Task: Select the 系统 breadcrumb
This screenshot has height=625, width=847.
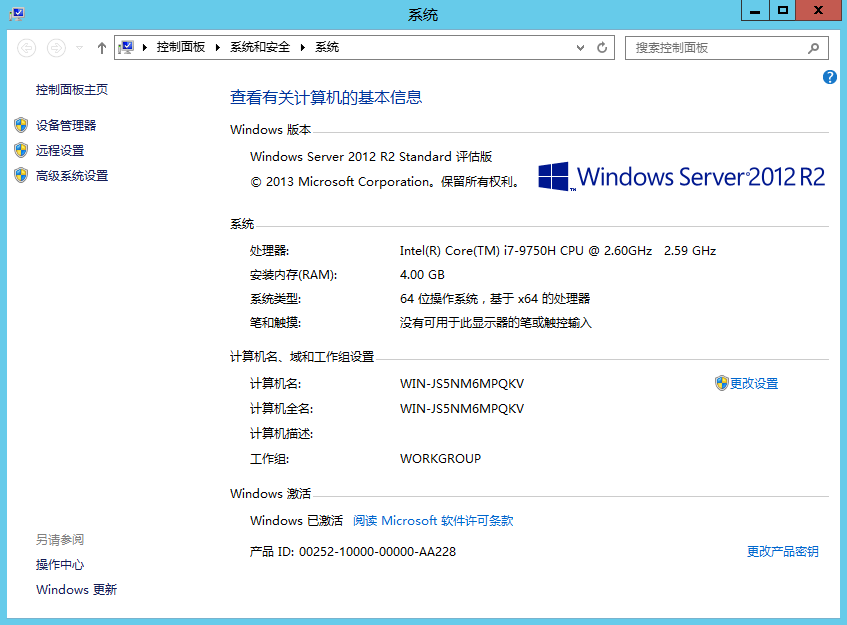Action: [327, 48]
